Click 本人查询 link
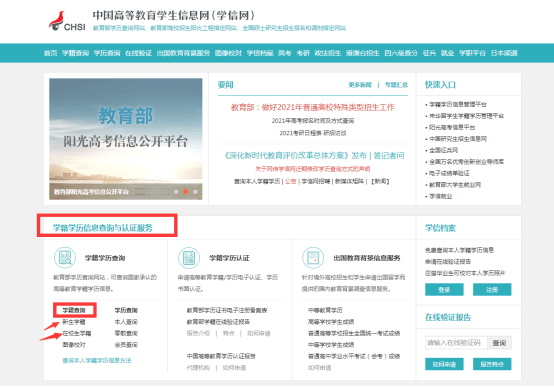The image size is (554, 387). 126,322
